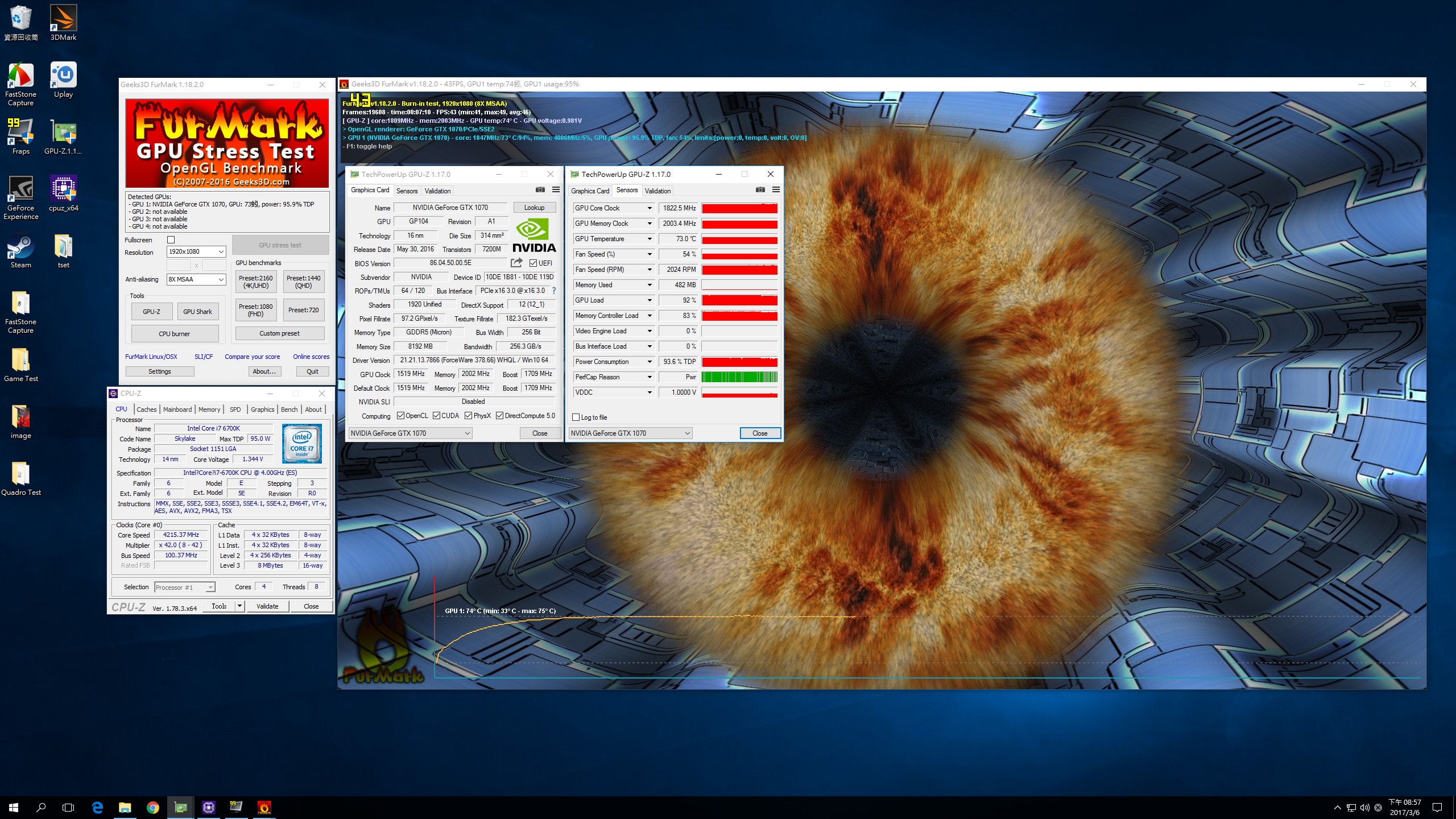1456x819 pixels.
Task: Open GPU selector dropdown in GPU-Z Sensors window
Action: (630, 433)
